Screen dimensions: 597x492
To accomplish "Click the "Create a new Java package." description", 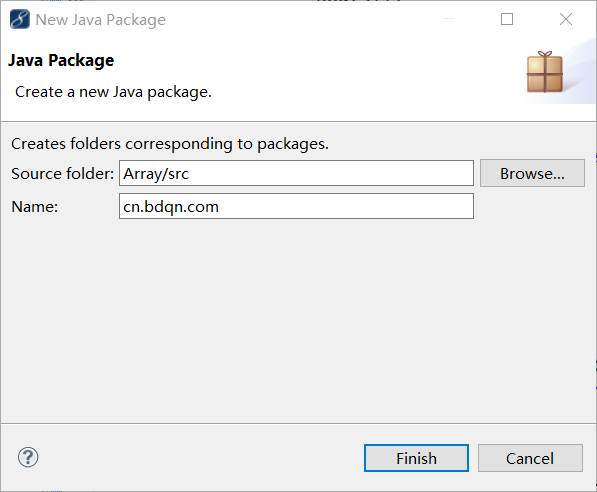I will [x=113, y=92].
